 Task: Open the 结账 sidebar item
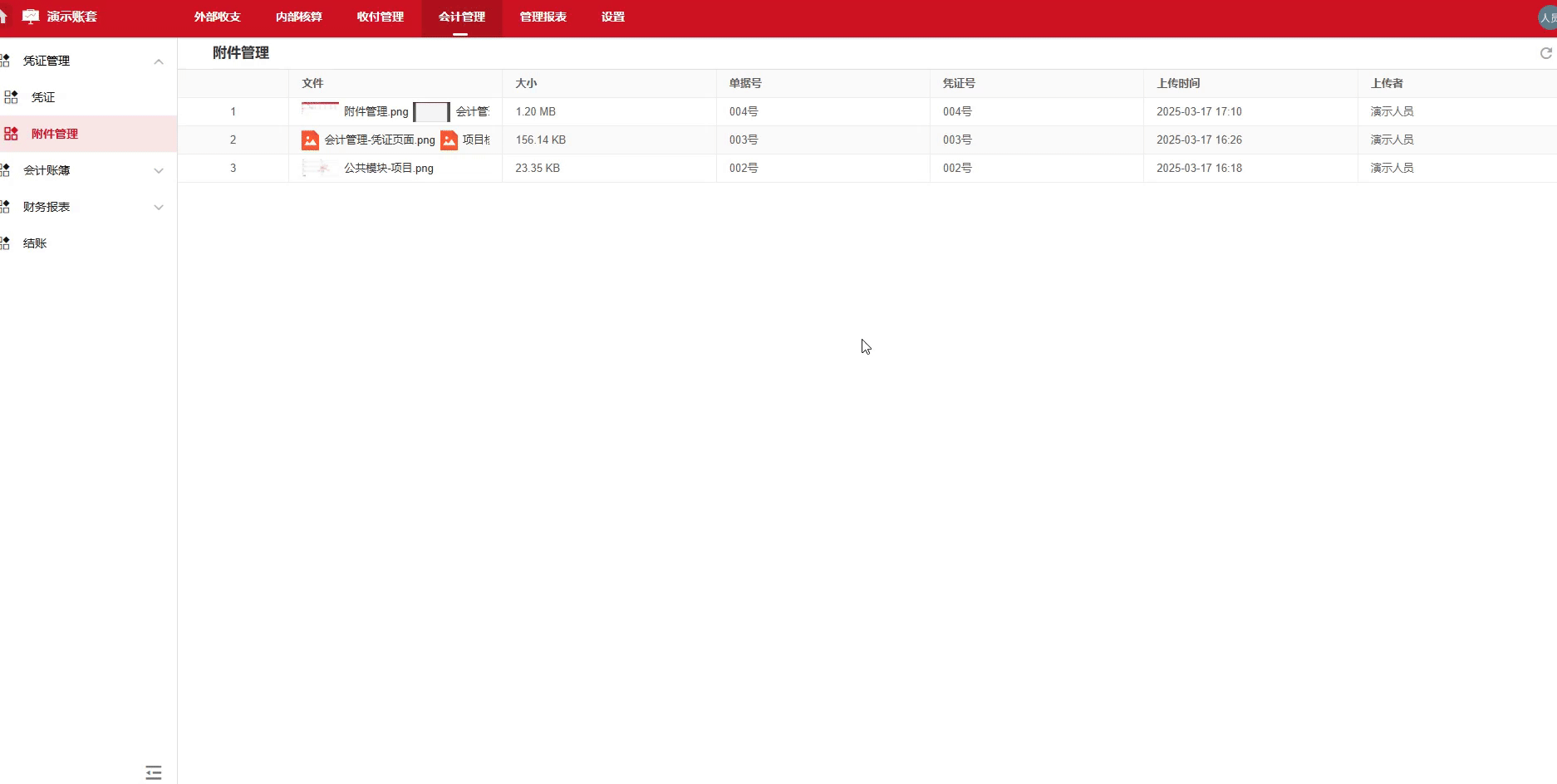tap(35, 243)
